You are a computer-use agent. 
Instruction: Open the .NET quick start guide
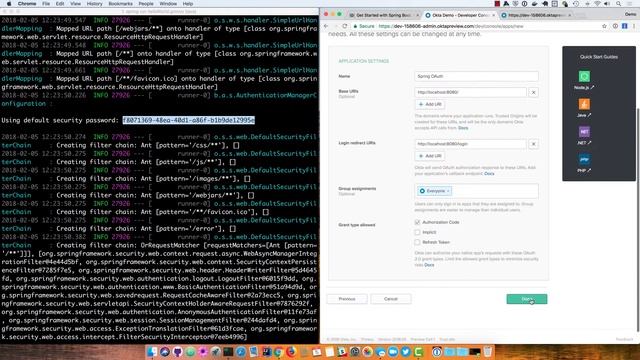(x=584, y=136)
